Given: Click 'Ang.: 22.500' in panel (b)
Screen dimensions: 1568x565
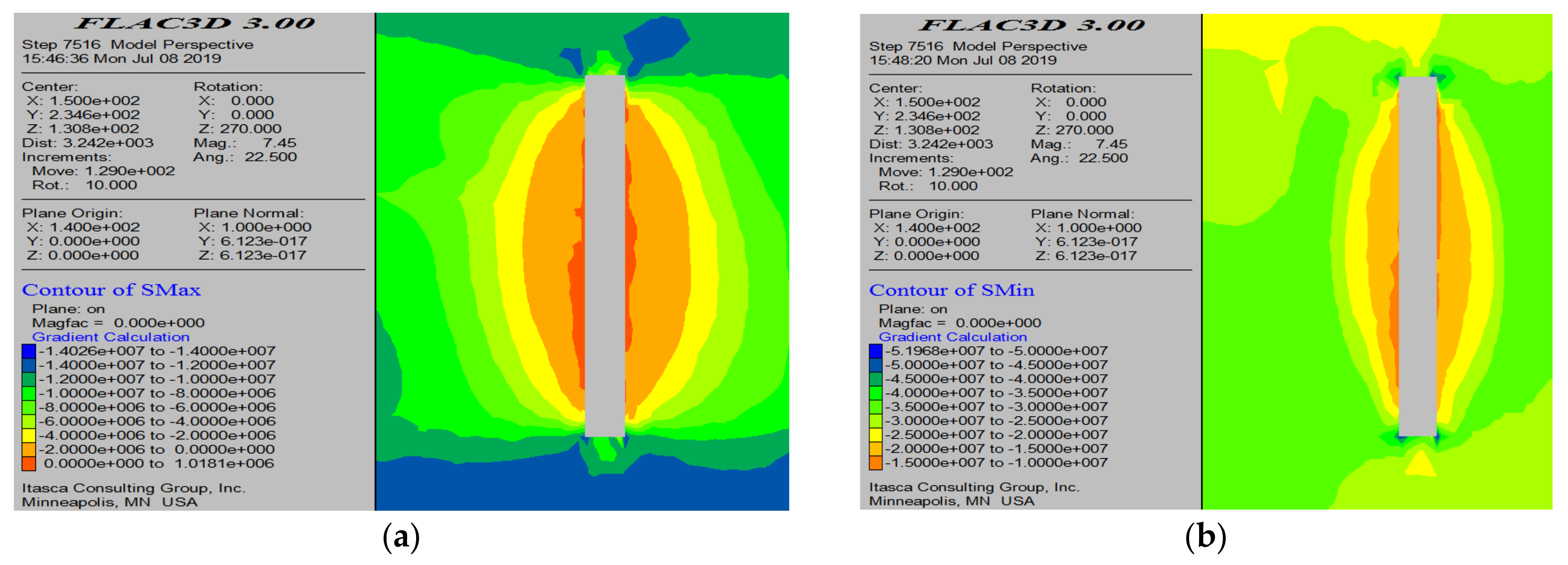Looking at the screenshot, I should pos(1079,159).
